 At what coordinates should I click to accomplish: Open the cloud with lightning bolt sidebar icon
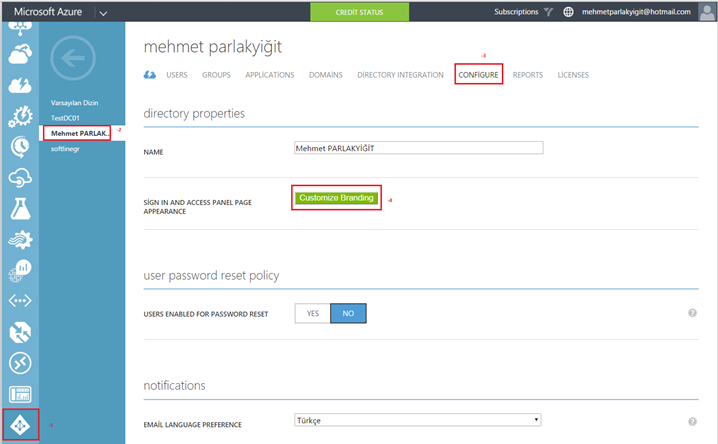20,85
